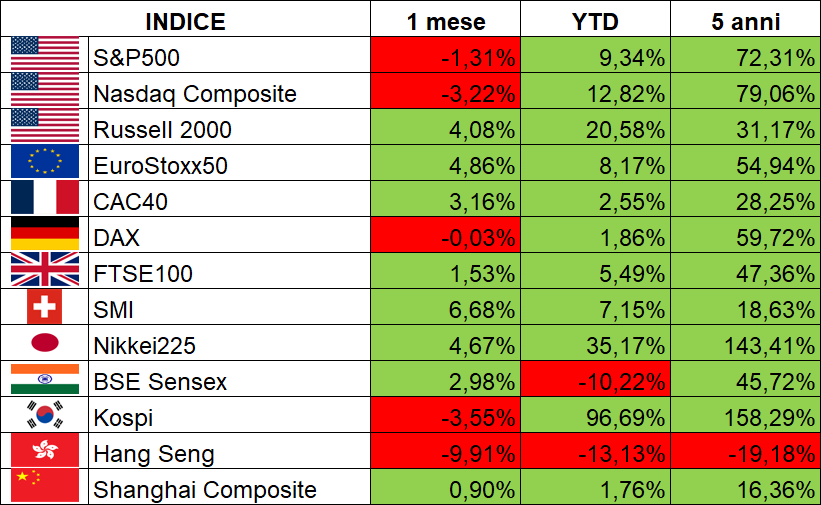Click the UK flag next to FTSE100
Screen dimensions: 821x505
pyautogui.click(x=45, y=270)
